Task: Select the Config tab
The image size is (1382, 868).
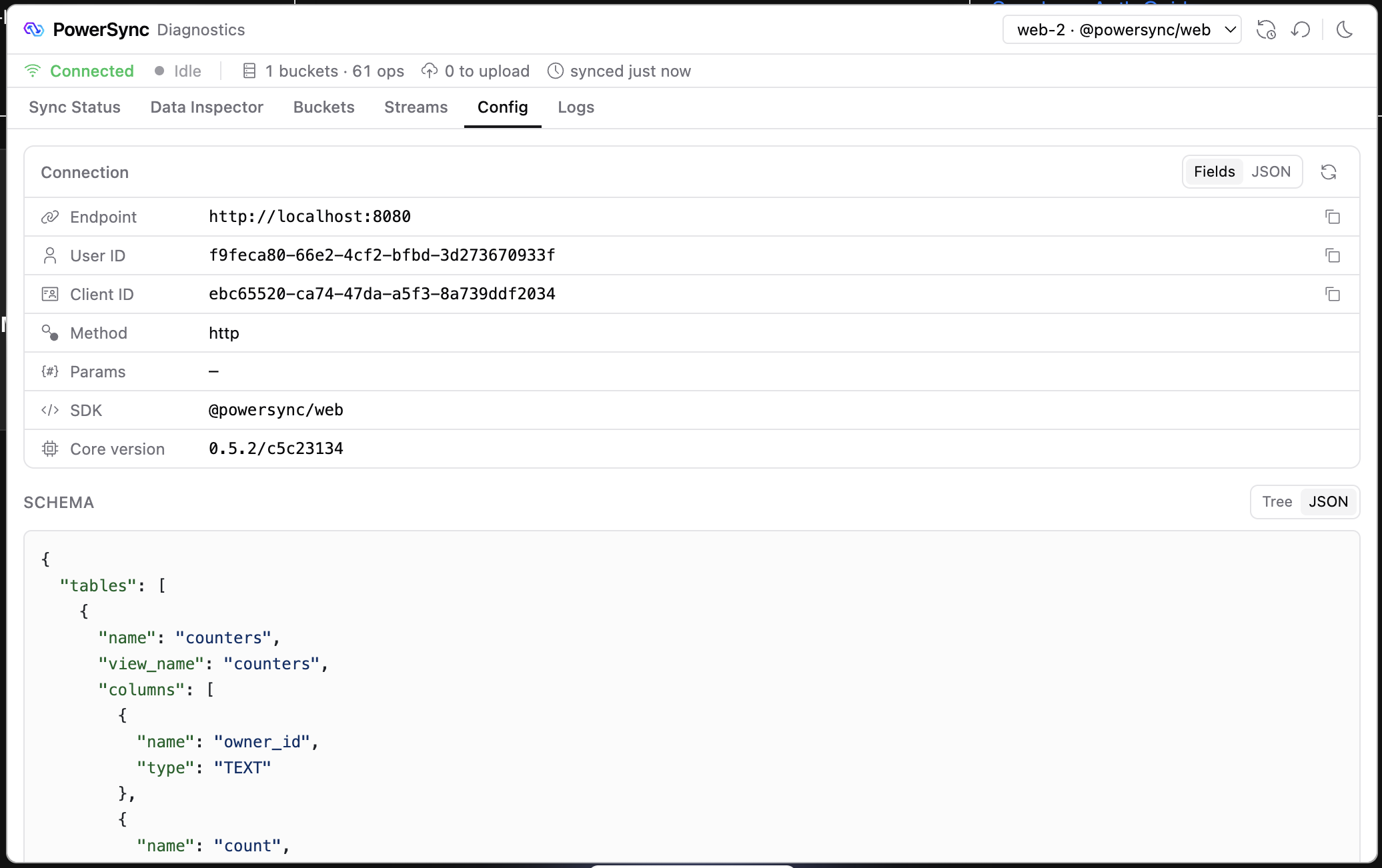Action: (503, 107)
